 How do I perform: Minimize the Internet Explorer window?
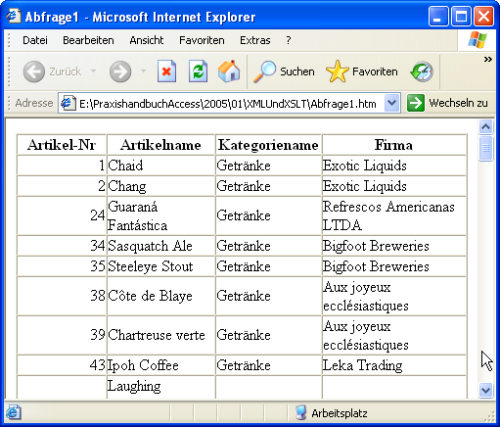438,16
